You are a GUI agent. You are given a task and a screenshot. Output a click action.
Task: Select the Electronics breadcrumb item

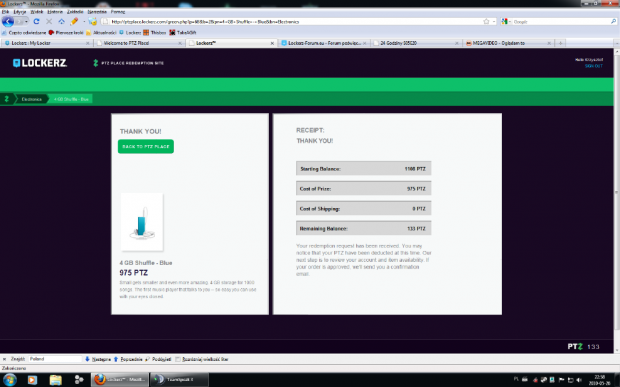pos(32,99)
